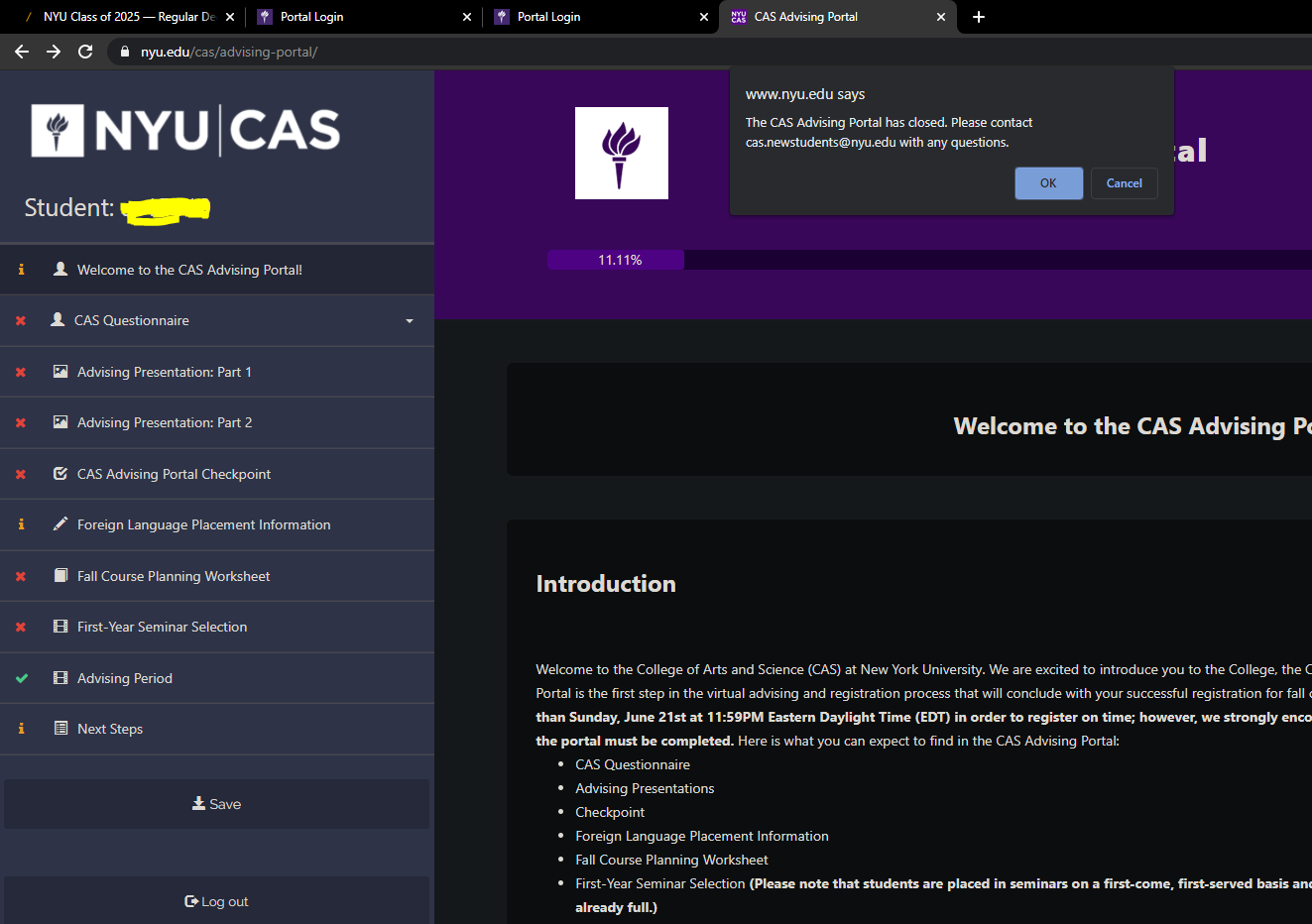1312x924 pixels.
Task: Click the person icon for the Welcome item
Action: pos(60,269)
